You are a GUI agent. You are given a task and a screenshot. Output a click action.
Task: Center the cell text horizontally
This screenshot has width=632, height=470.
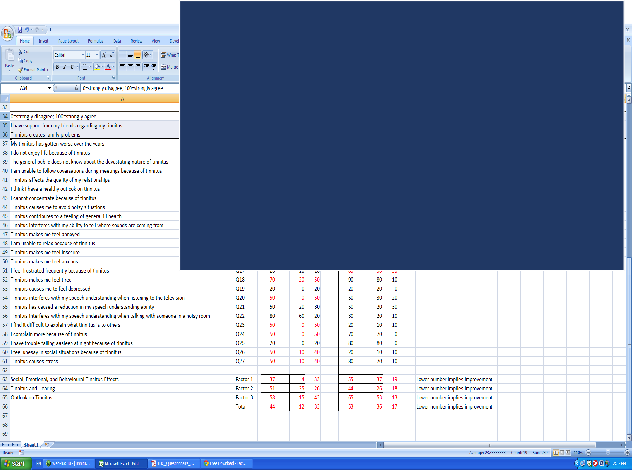click(130, 67)
